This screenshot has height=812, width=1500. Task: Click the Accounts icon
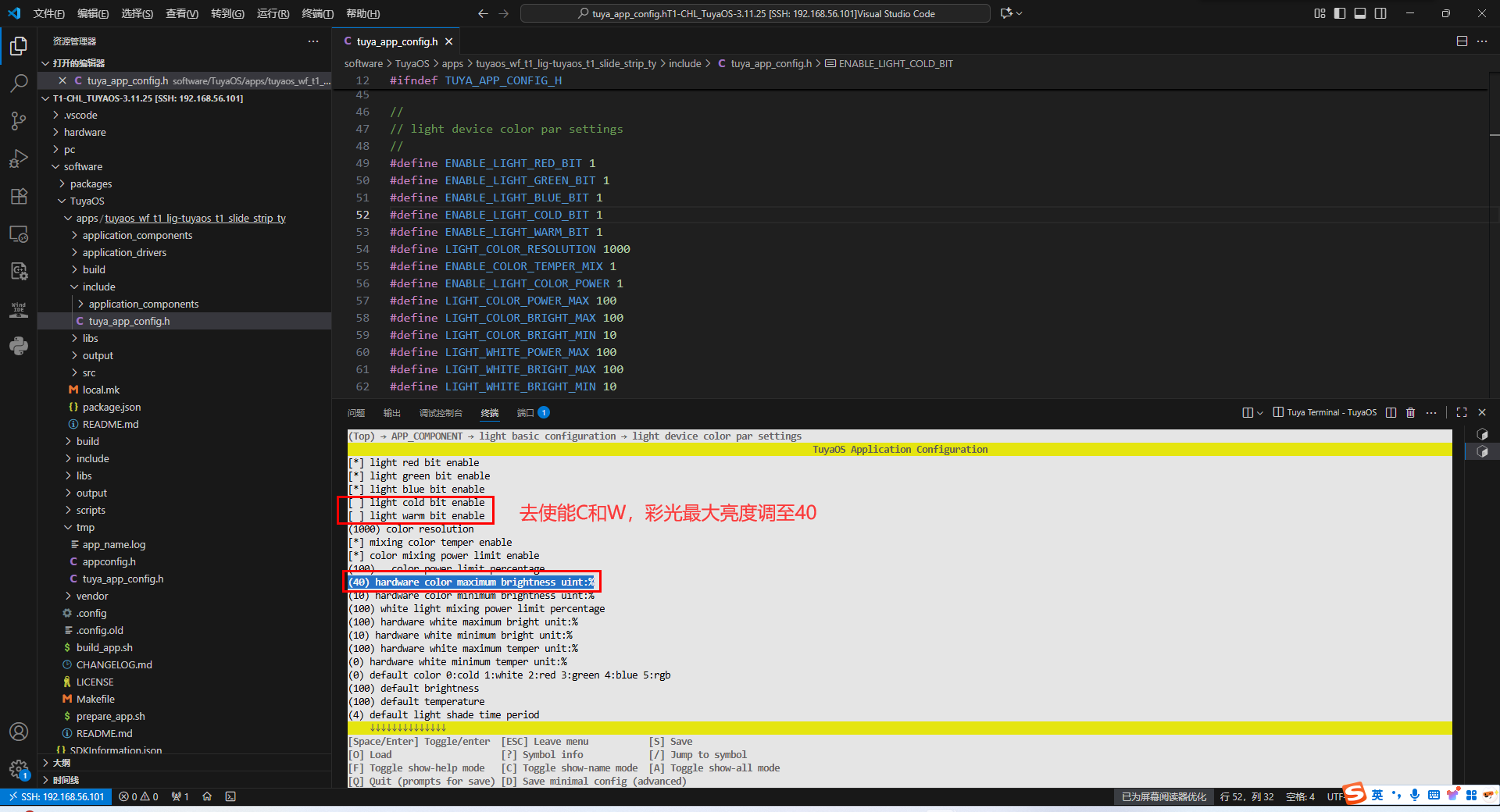click(19, 732)
